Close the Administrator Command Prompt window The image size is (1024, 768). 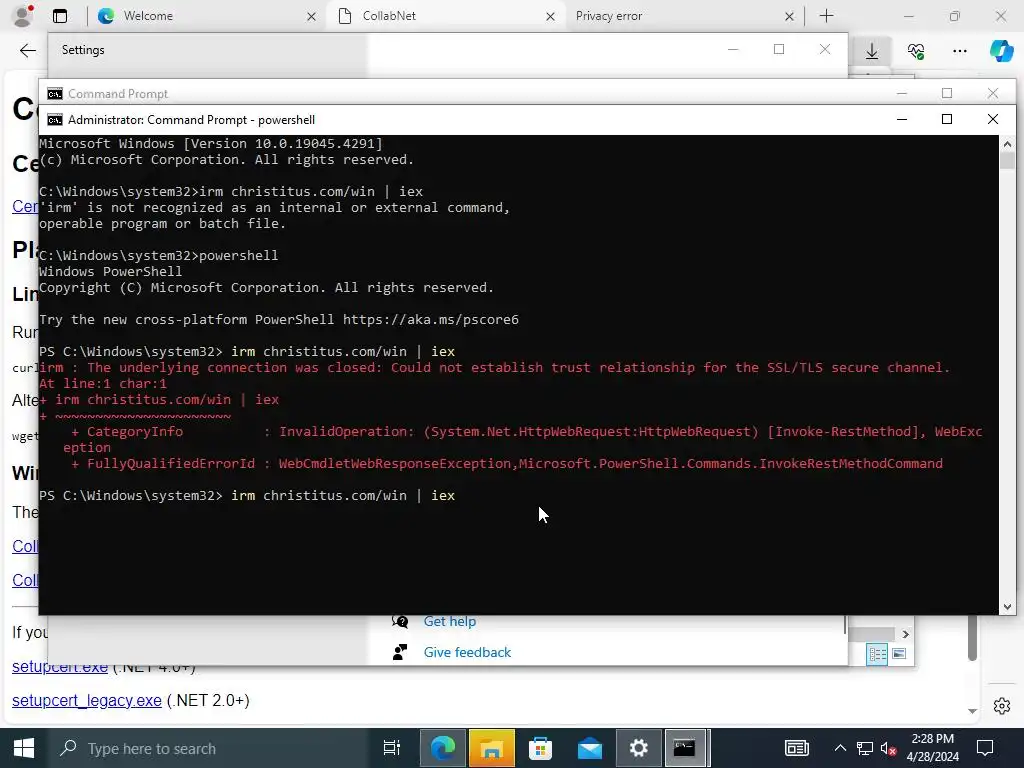coord(993,119)
